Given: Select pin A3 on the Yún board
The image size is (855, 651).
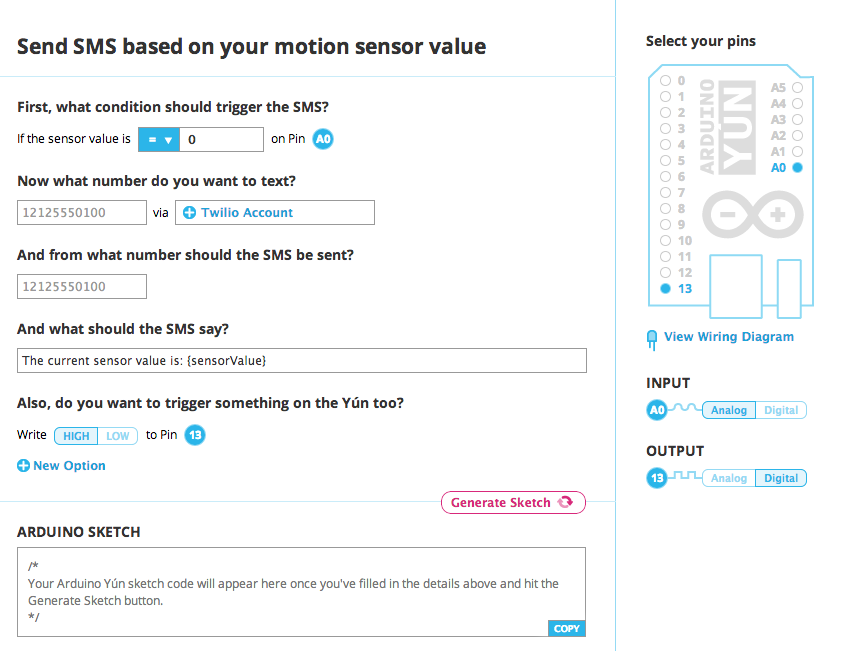Looking at the screenshot, I should (797, 119).
